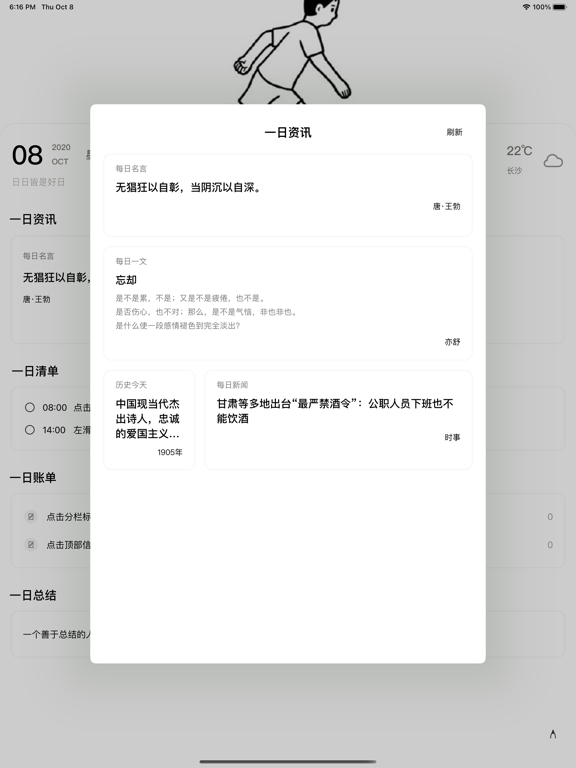Tap the 22°C temperature reading
Image resolution: width=576 pixels, height=768 pixels.
point(519,151)
